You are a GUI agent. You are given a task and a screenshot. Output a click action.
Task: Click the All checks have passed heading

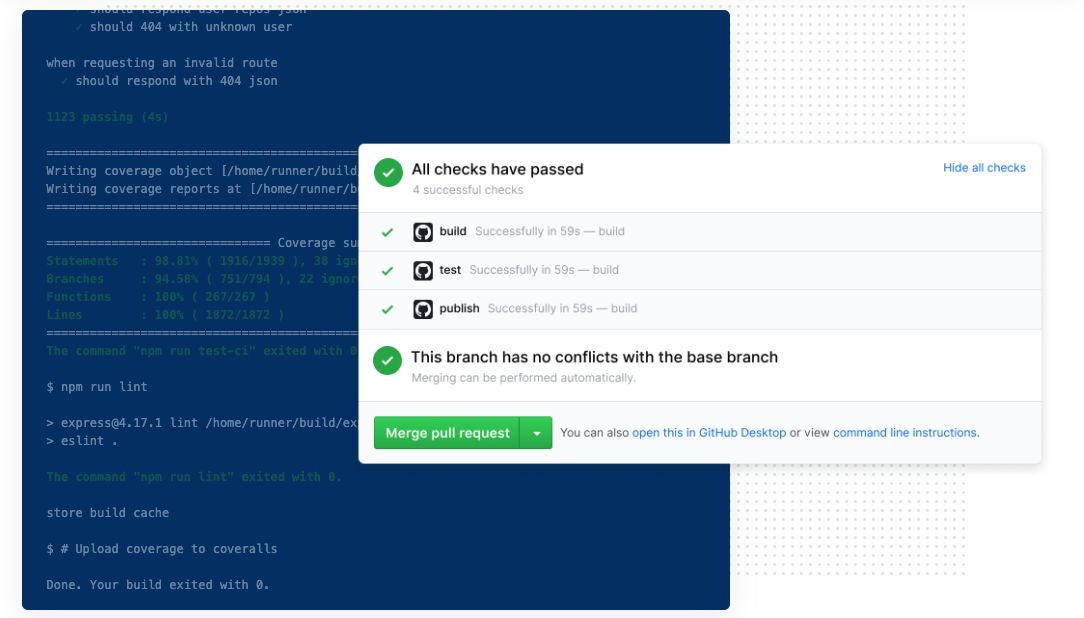click(x=498, y=169)
